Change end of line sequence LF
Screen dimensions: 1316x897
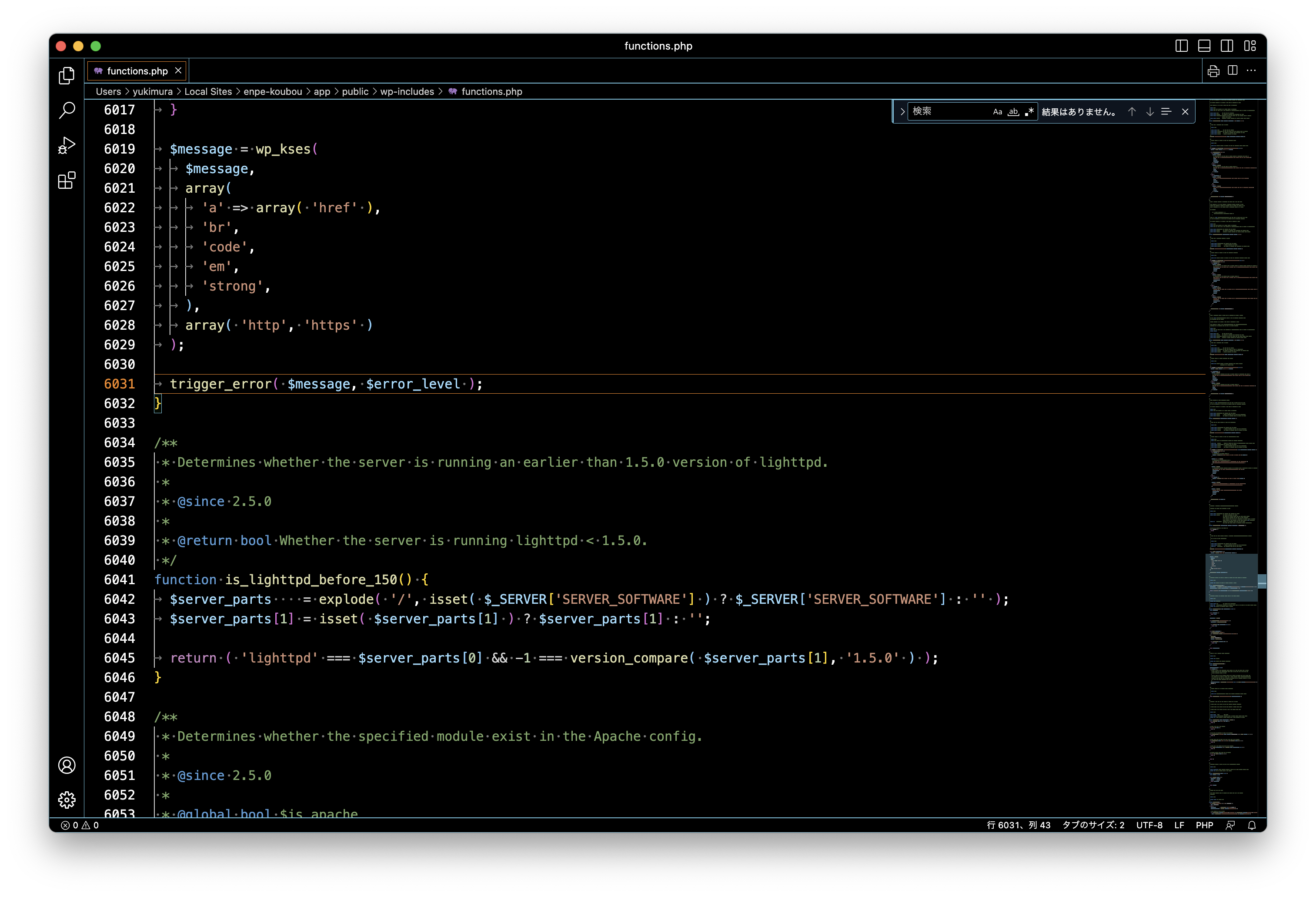click(1179, 825)
